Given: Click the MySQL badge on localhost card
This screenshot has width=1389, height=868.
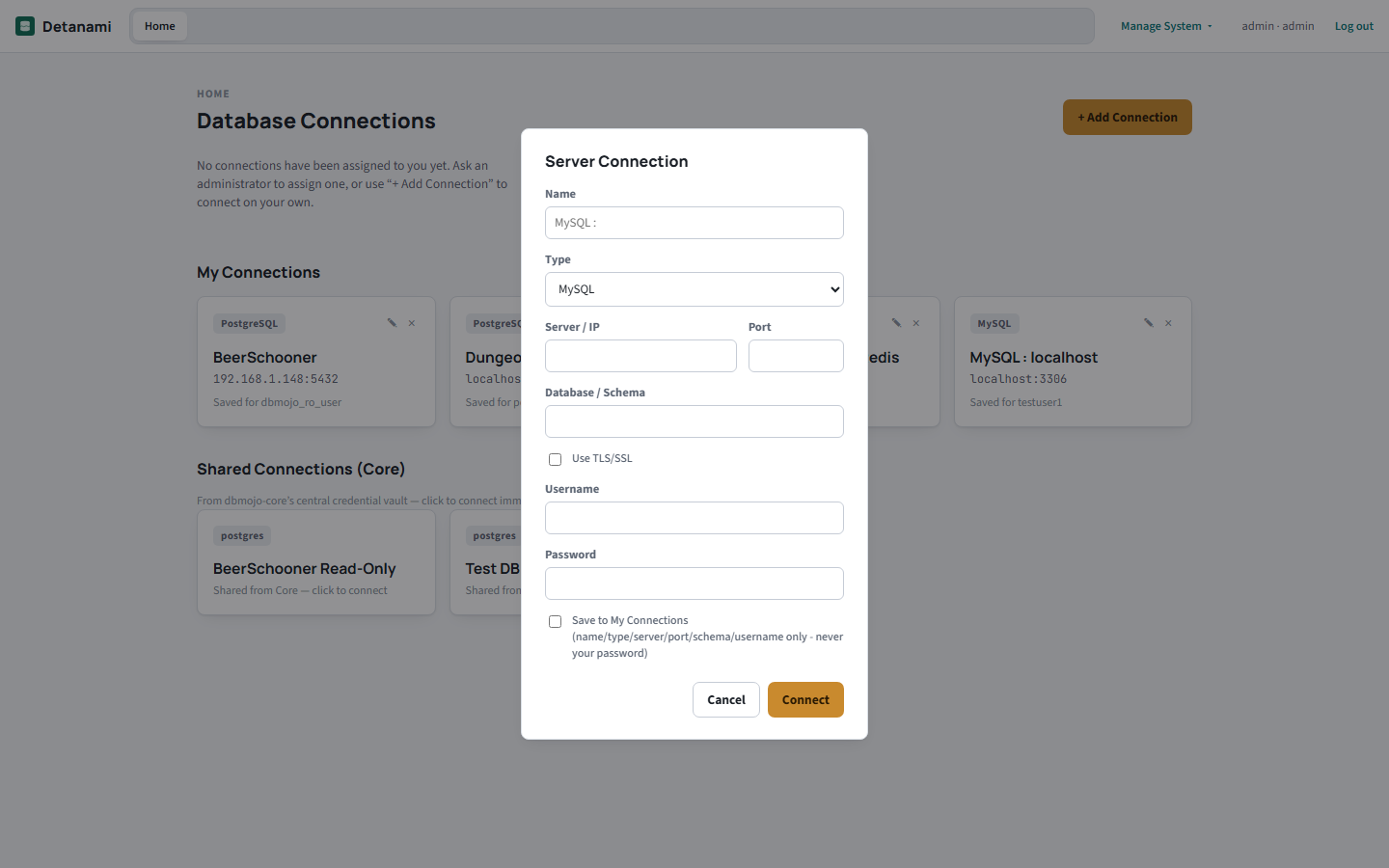Looking at the screenshot, I should 994,324.
